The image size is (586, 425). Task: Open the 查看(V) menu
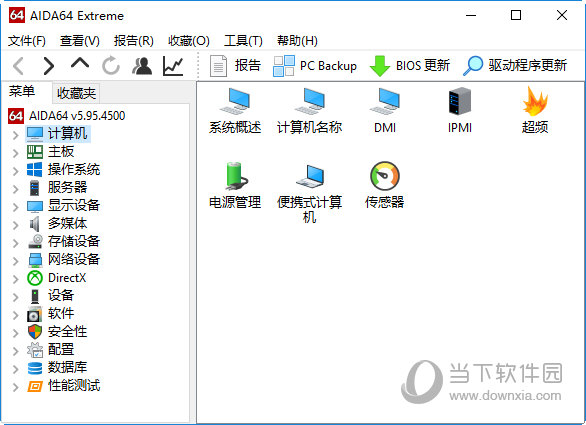(80, 41)
